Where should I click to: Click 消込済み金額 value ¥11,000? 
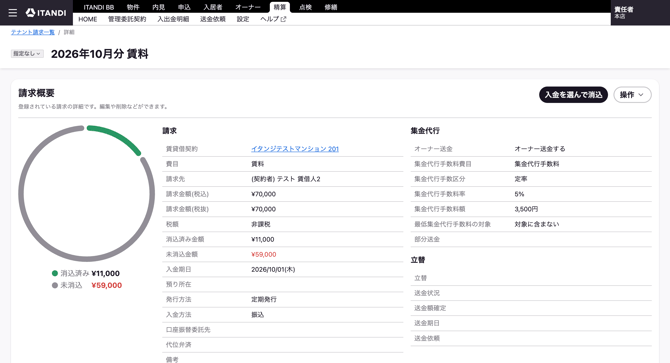tap(263, 240)
